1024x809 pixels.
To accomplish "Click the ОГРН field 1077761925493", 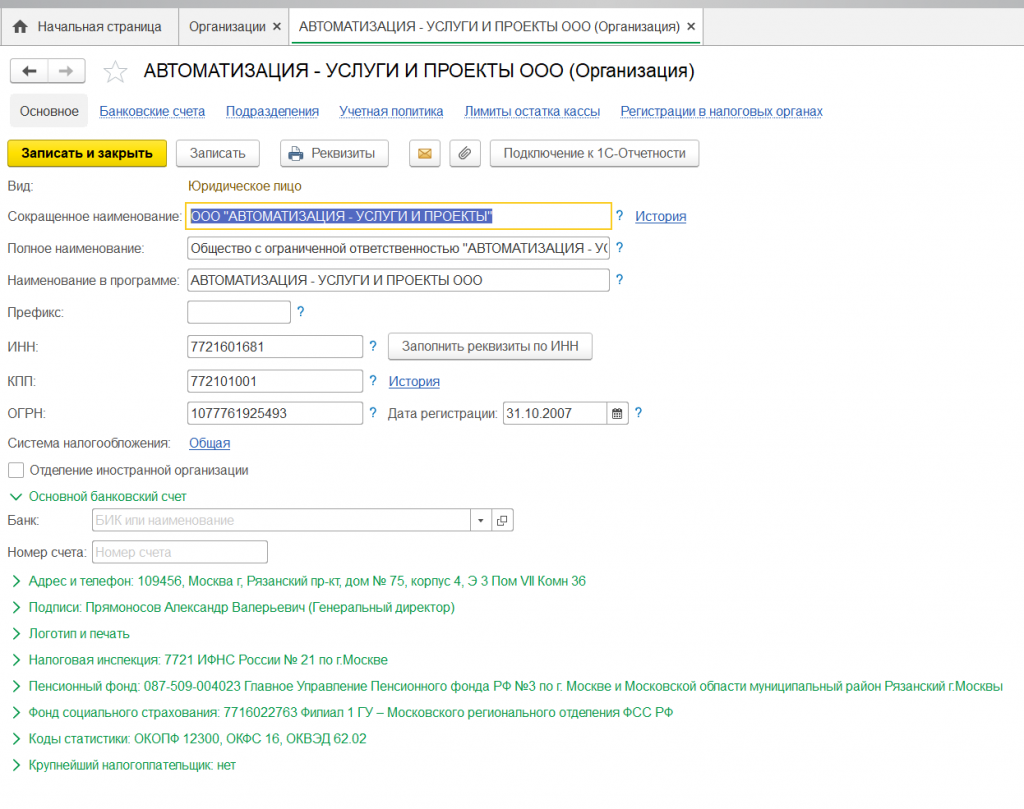I will tap(275, 413).
